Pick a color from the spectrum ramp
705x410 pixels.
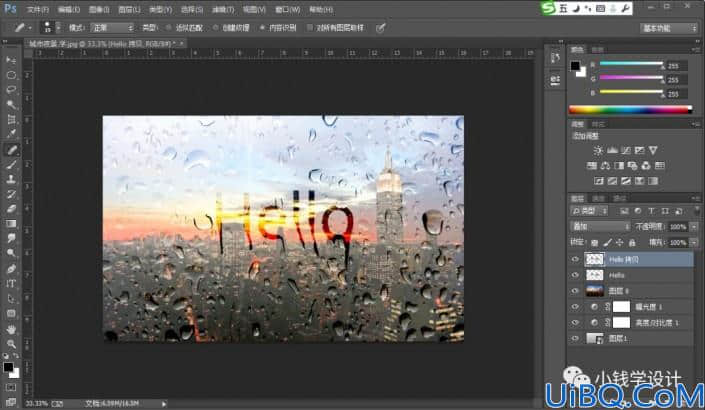point(630,109)
